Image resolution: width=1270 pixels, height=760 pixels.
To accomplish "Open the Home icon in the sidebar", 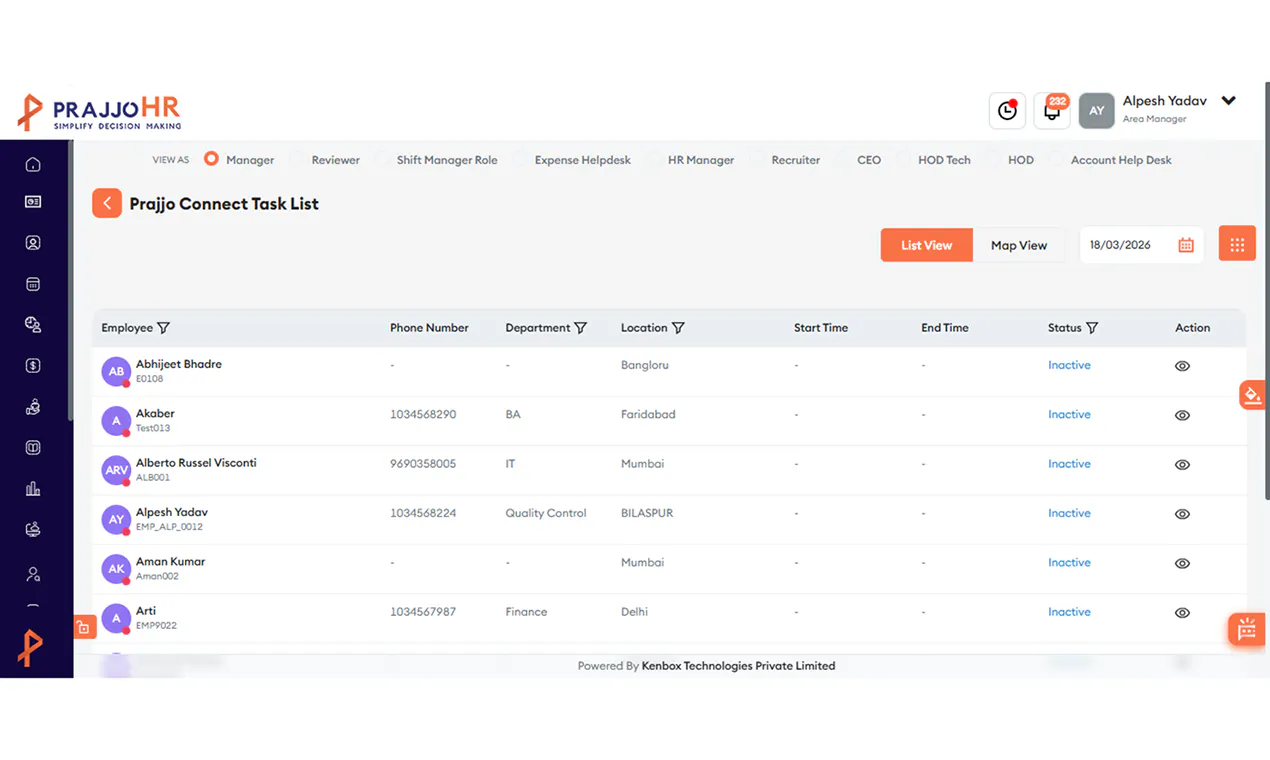I will 33,164.
